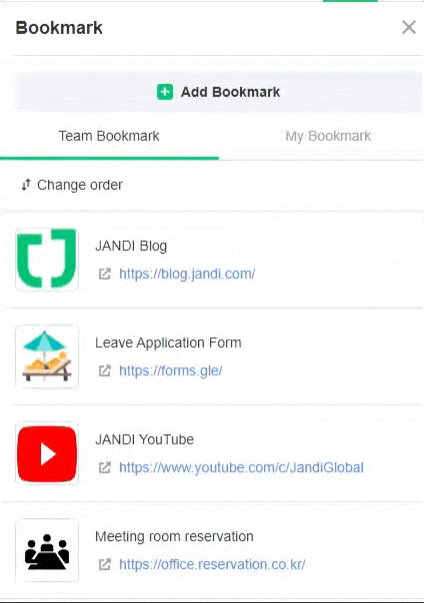Image resolution: width=424 pixels, height=603 pixels.
Task: Open the office.reservation.co.kr link
Action: point(212,565)
